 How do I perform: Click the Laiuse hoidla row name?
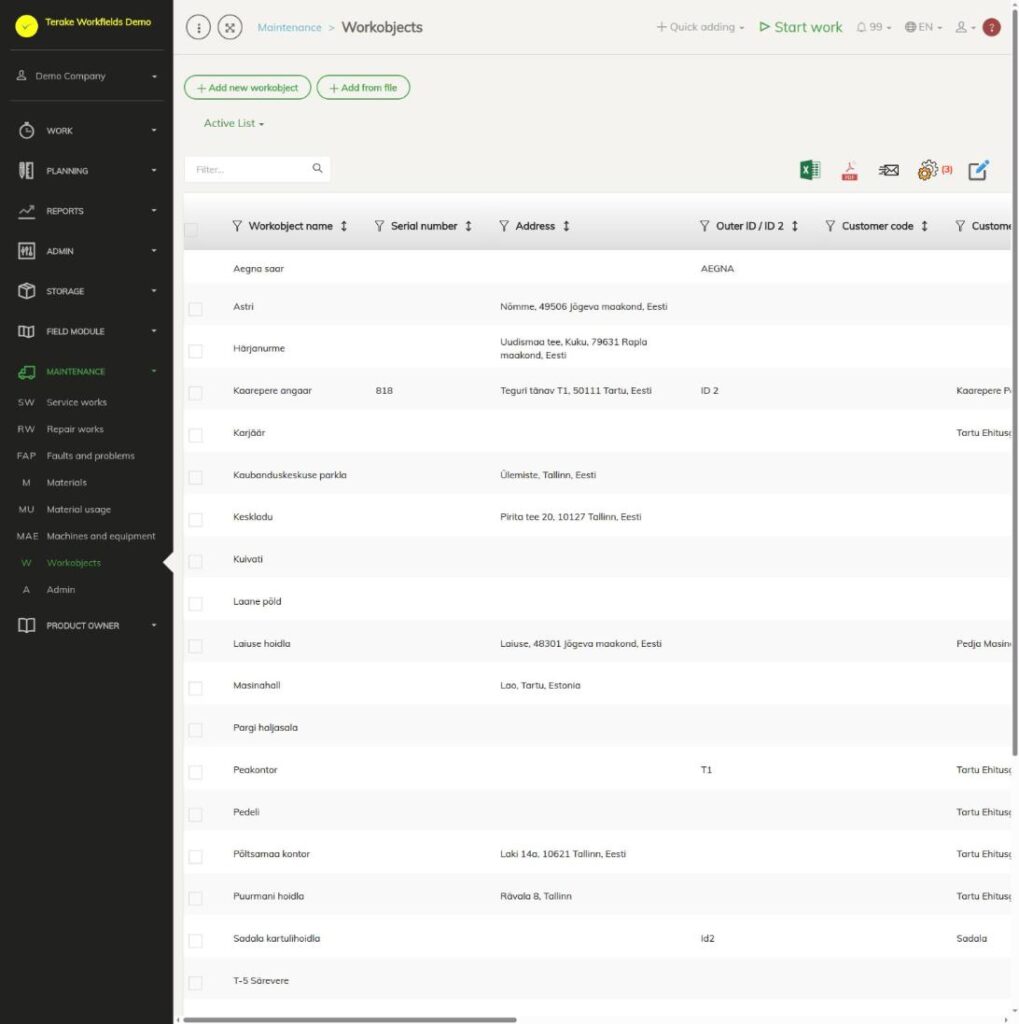(262, 644)
